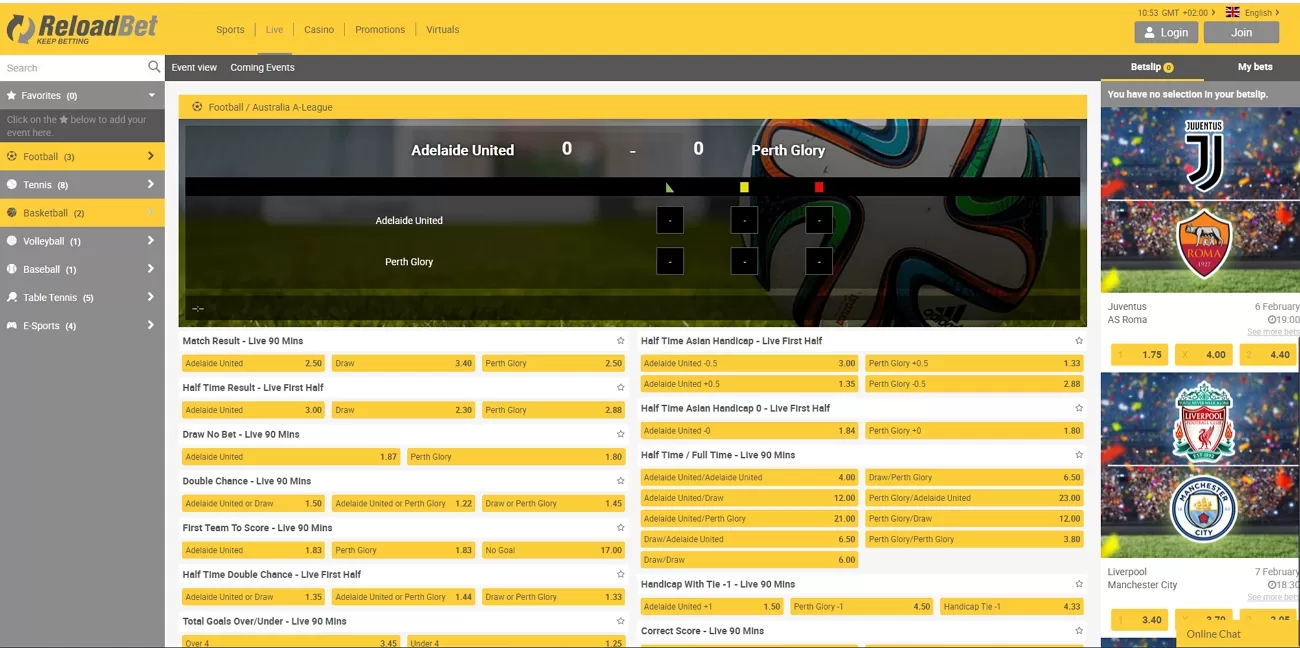
Task: Open the Live menu
Action: 274,29
